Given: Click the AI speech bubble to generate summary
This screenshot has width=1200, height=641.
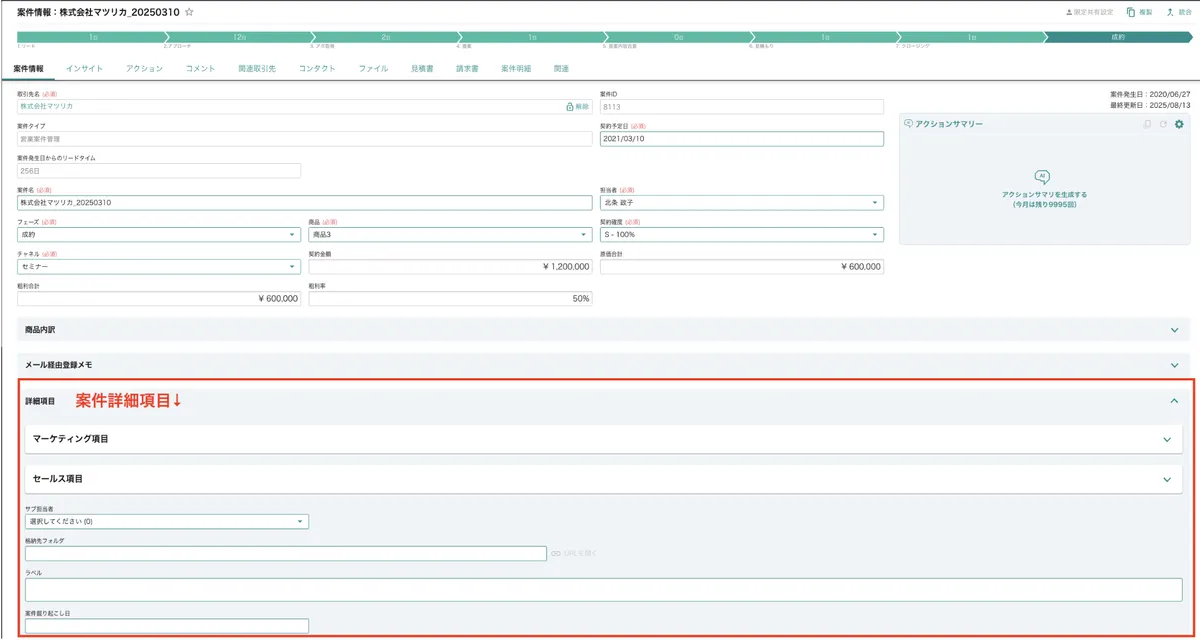Looking at the screenshot, I should click(x=1043, y=177).
